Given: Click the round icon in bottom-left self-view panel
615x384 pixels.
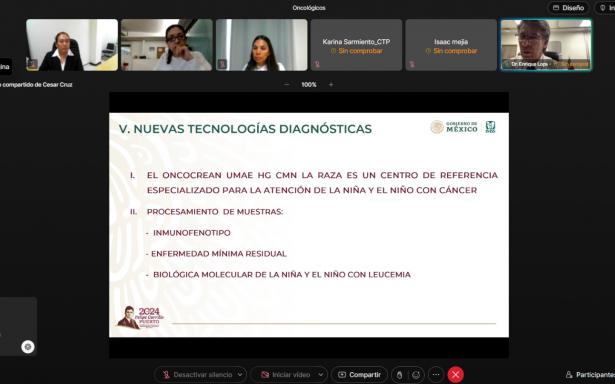Looking at the screenshot, I should tap(28, 347).
